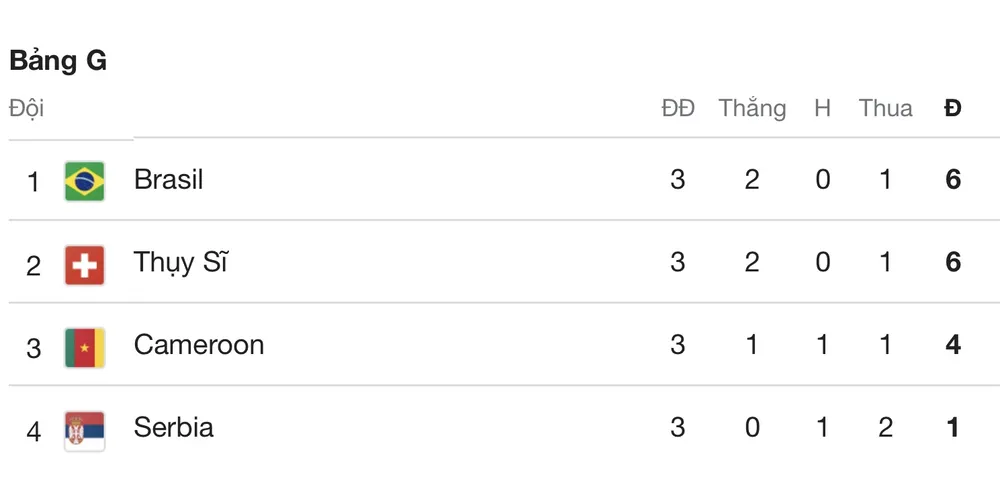Select the Cameroon team name
The width and height of the screenshot is (1000, 479).
tap(199, 345)
